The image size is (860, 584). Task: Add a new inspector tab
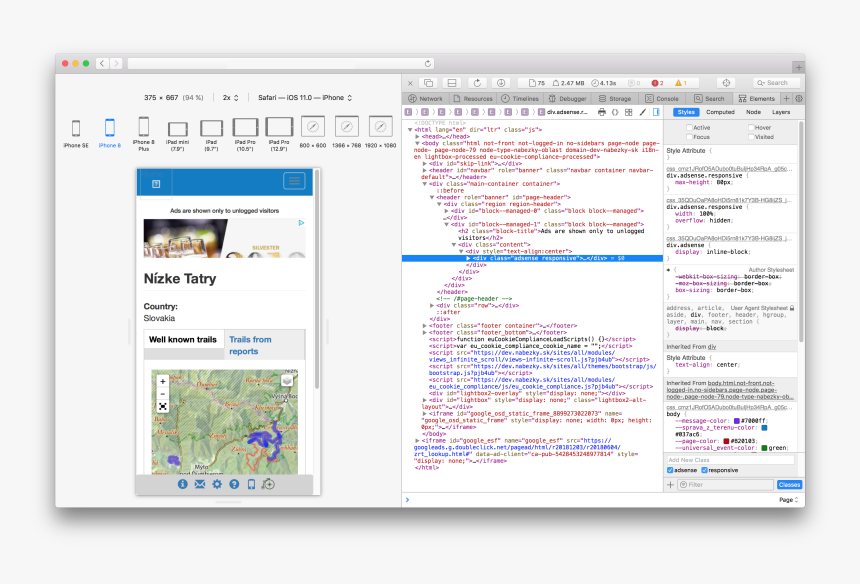coord(787,99)
